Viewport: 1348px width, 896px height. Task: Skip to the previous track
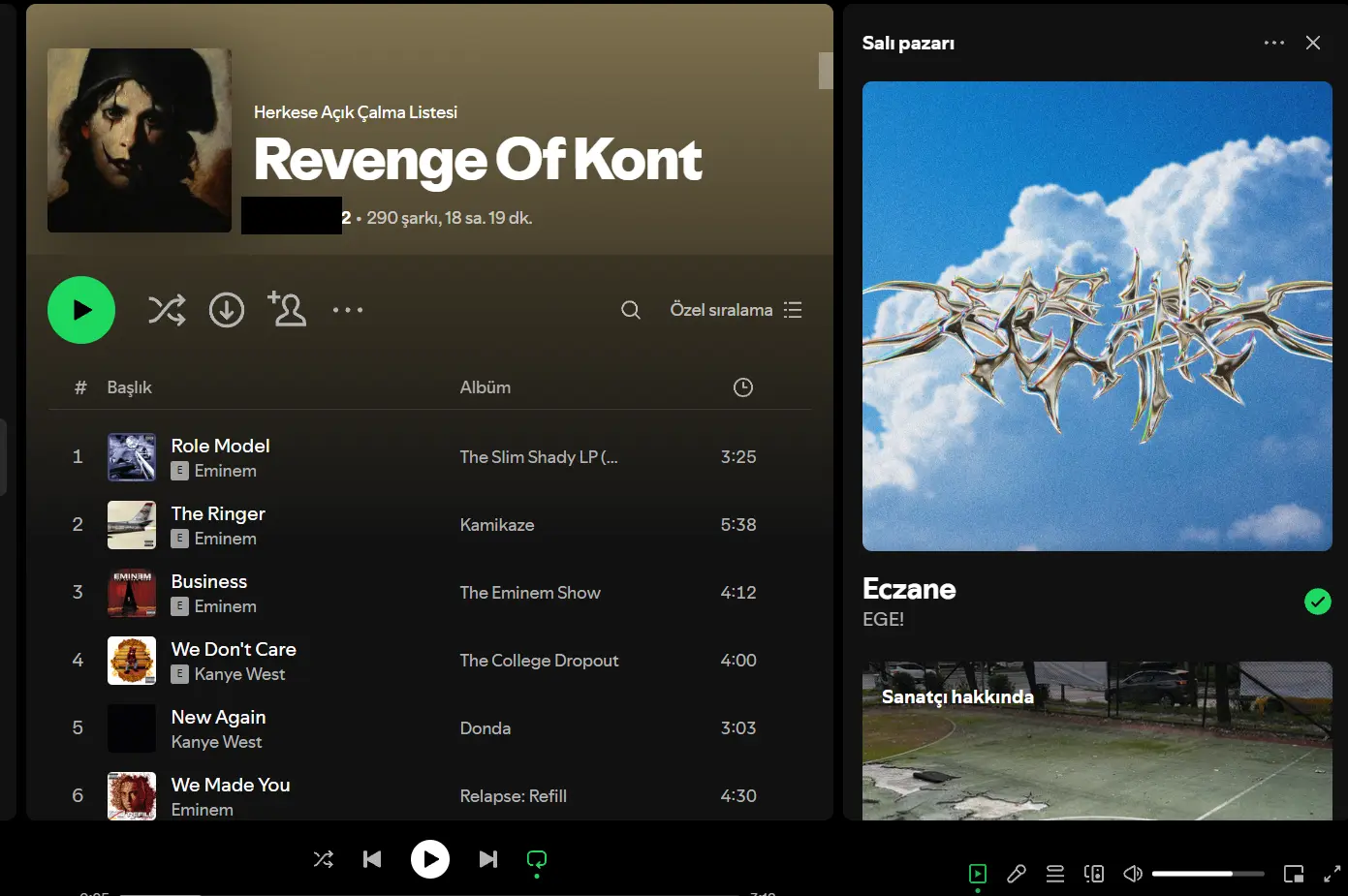click(372, 859)
